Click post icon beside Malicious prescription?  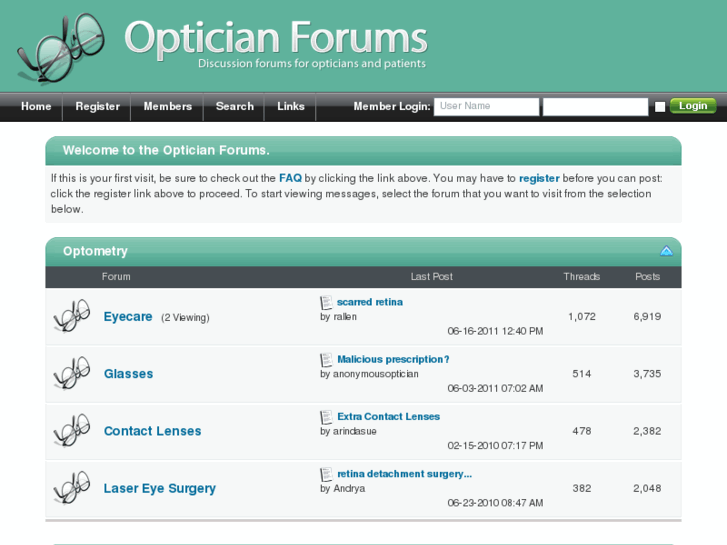(x=326, y=359)
